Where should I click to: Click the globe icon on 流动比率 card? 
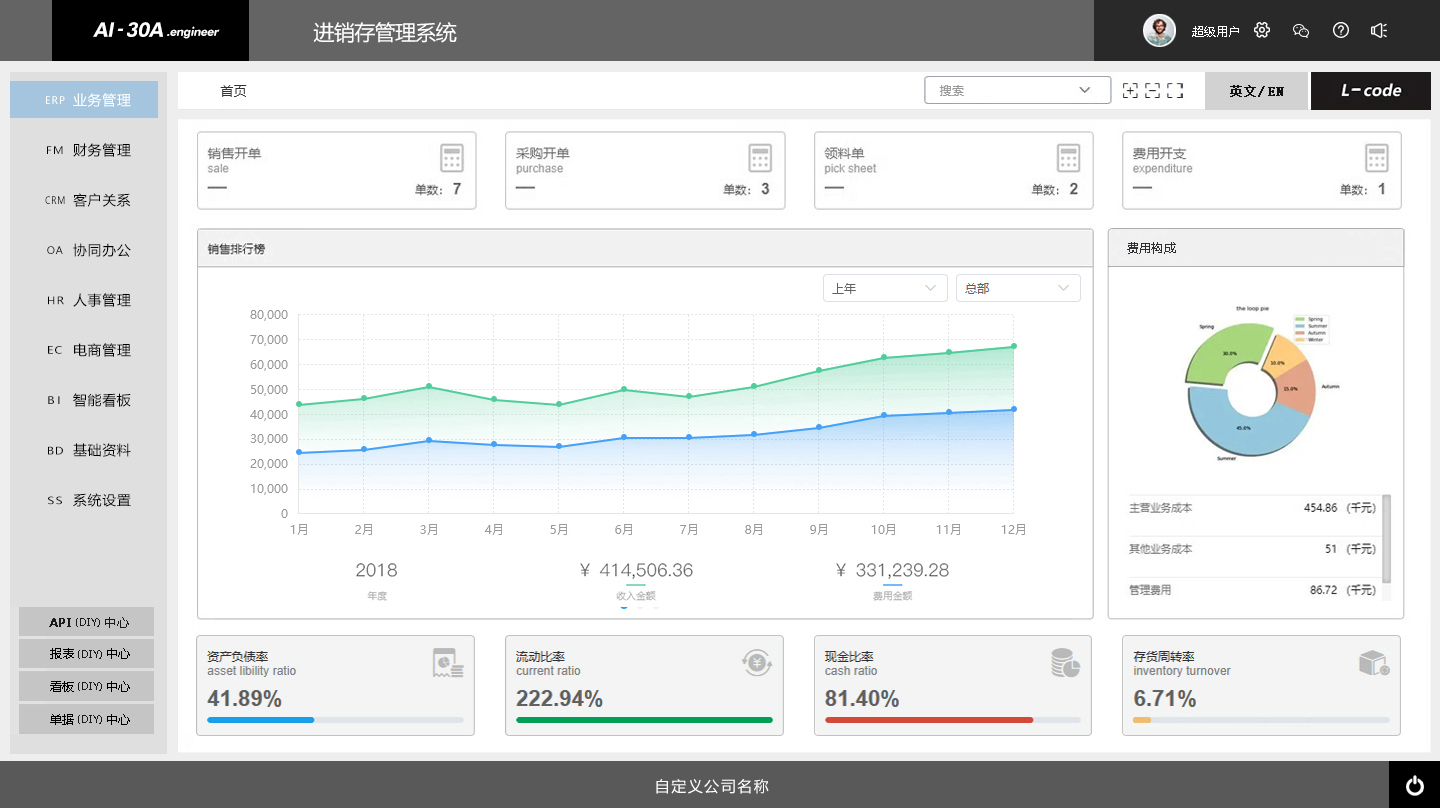pos(756,662)
